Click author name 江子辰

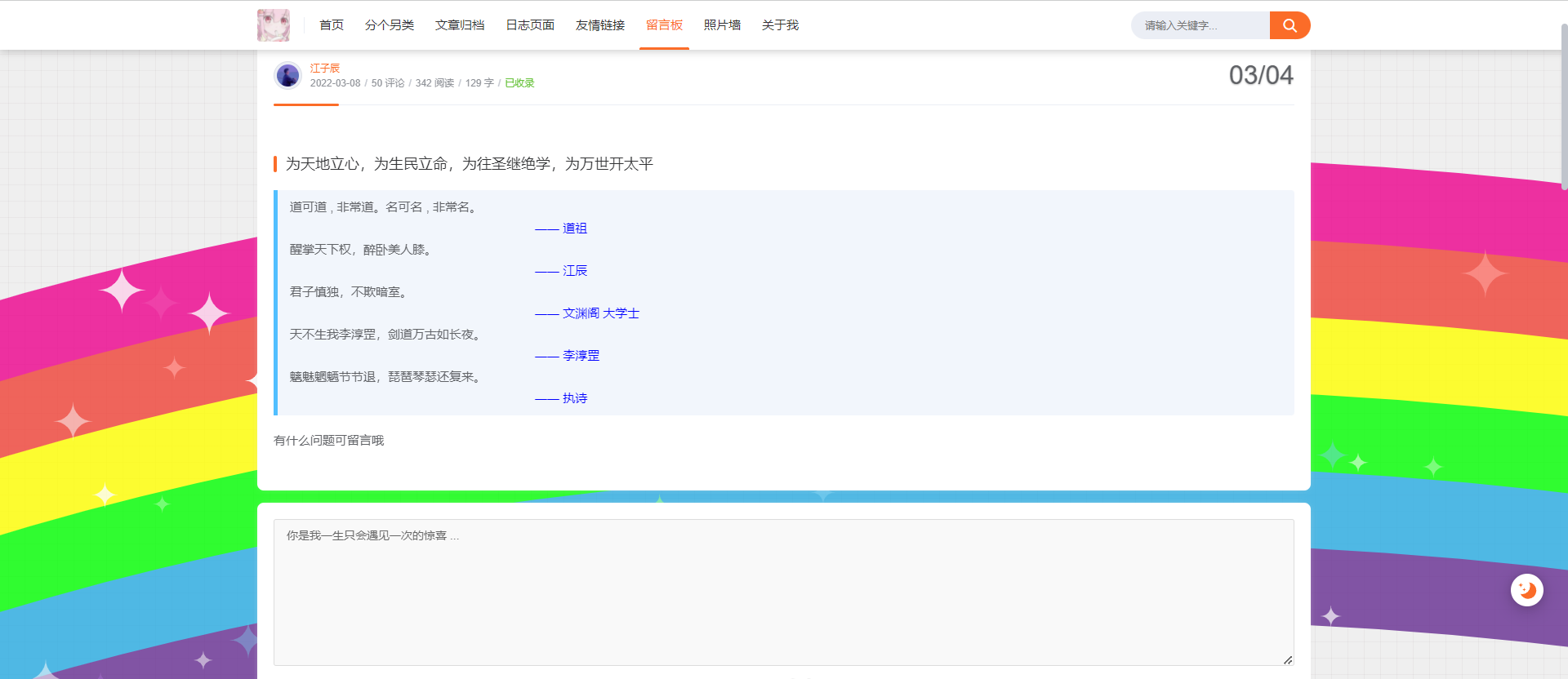pyautogui.click(x=325, y=69)
